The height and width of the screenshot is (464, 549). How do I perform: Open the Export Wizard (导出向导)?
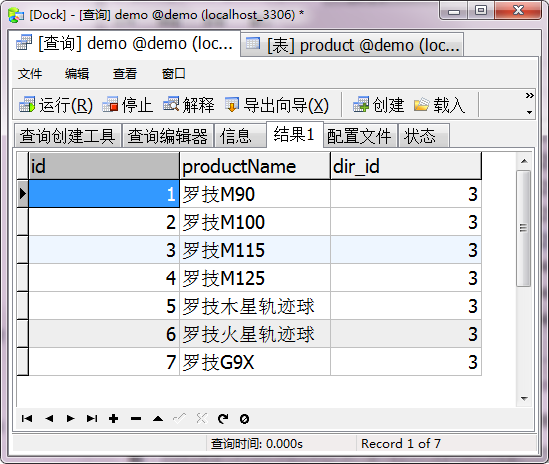(x=277, y=105)
